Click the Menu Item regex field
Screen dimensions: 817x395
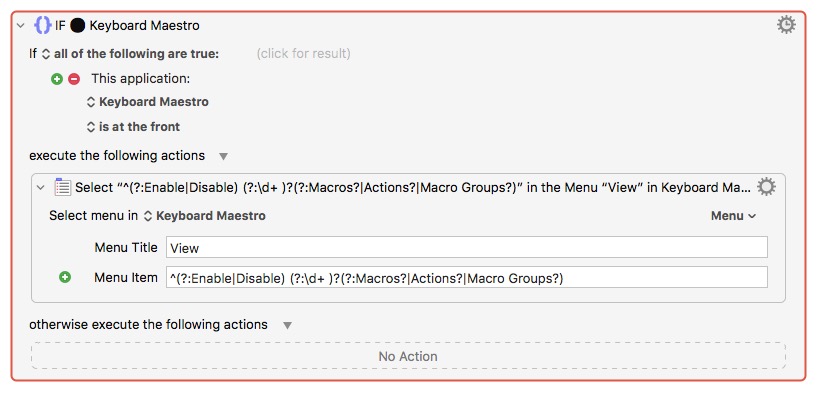[x=467, y=277]
